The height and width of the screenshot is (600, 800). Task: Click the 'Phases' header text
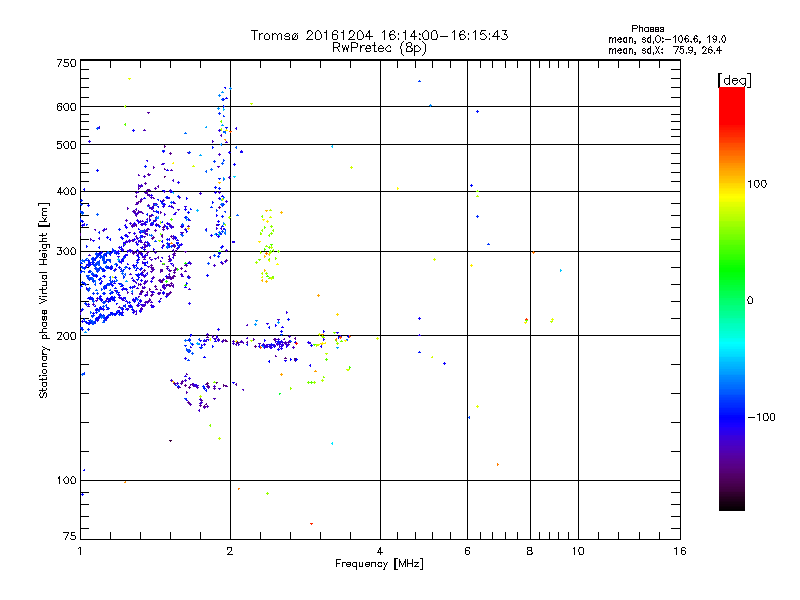(647, 29)
